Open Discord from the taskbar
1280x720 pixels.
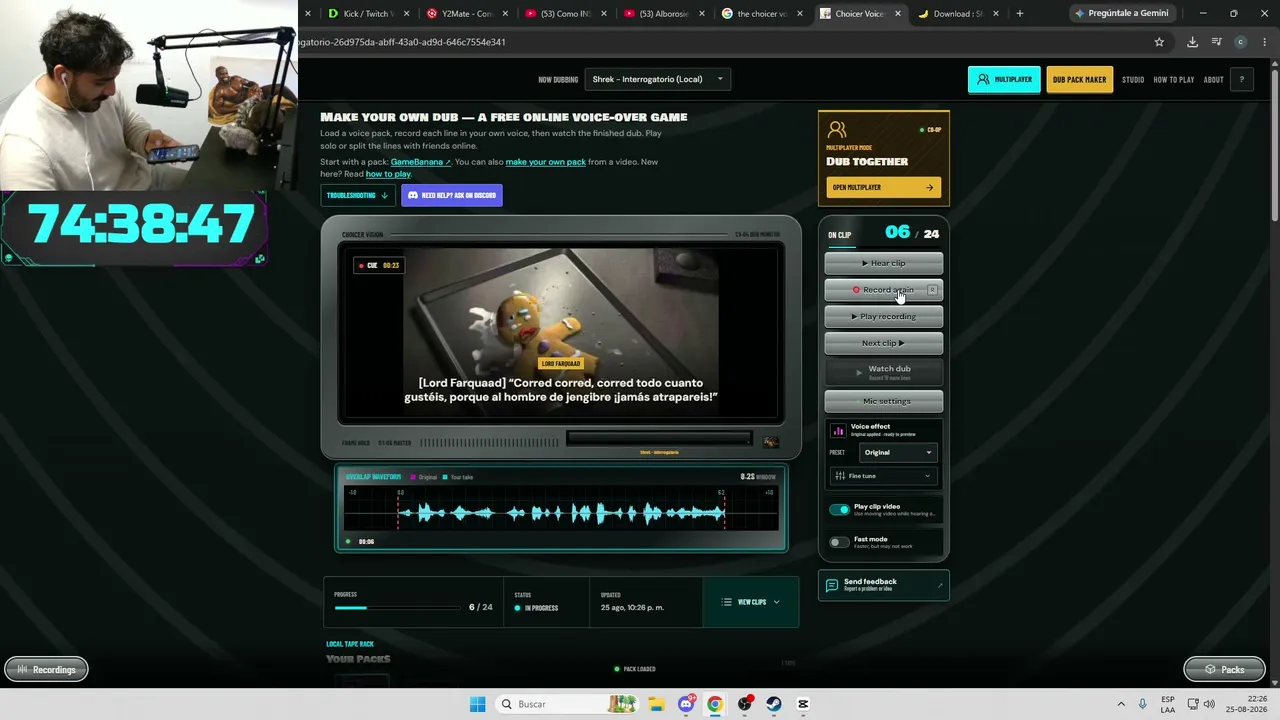point(686,704)
